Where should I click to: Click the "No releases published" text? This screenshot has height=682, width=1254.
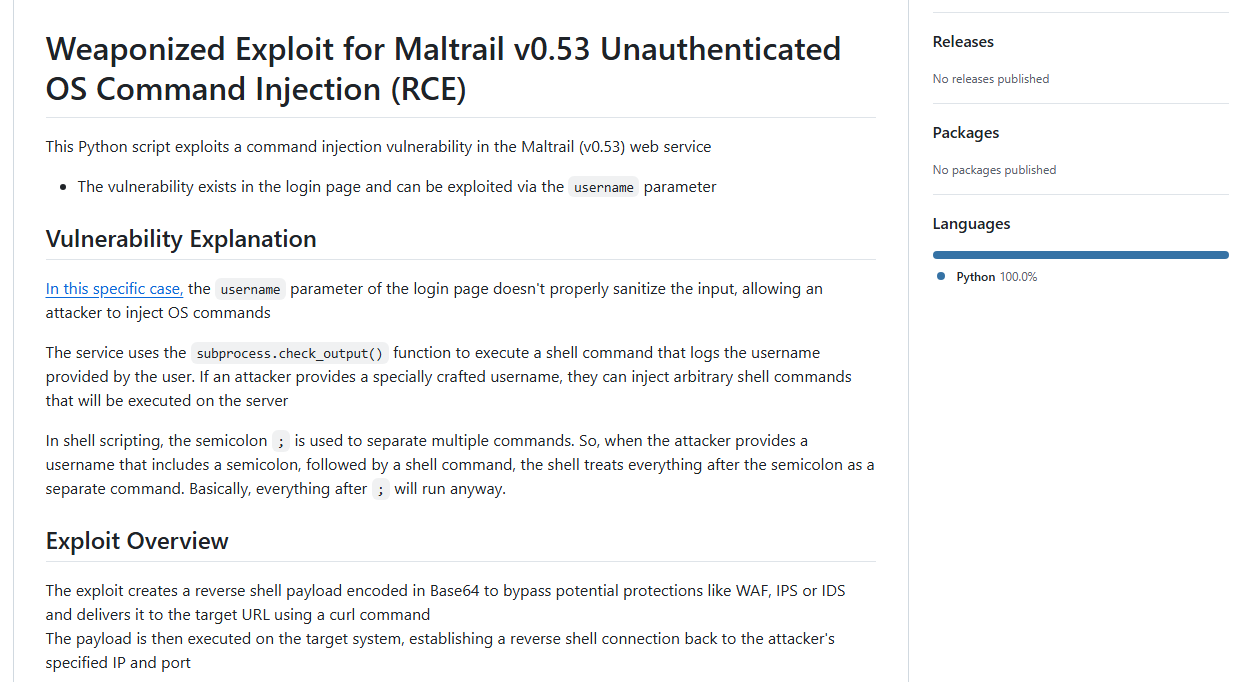[990, 79]
